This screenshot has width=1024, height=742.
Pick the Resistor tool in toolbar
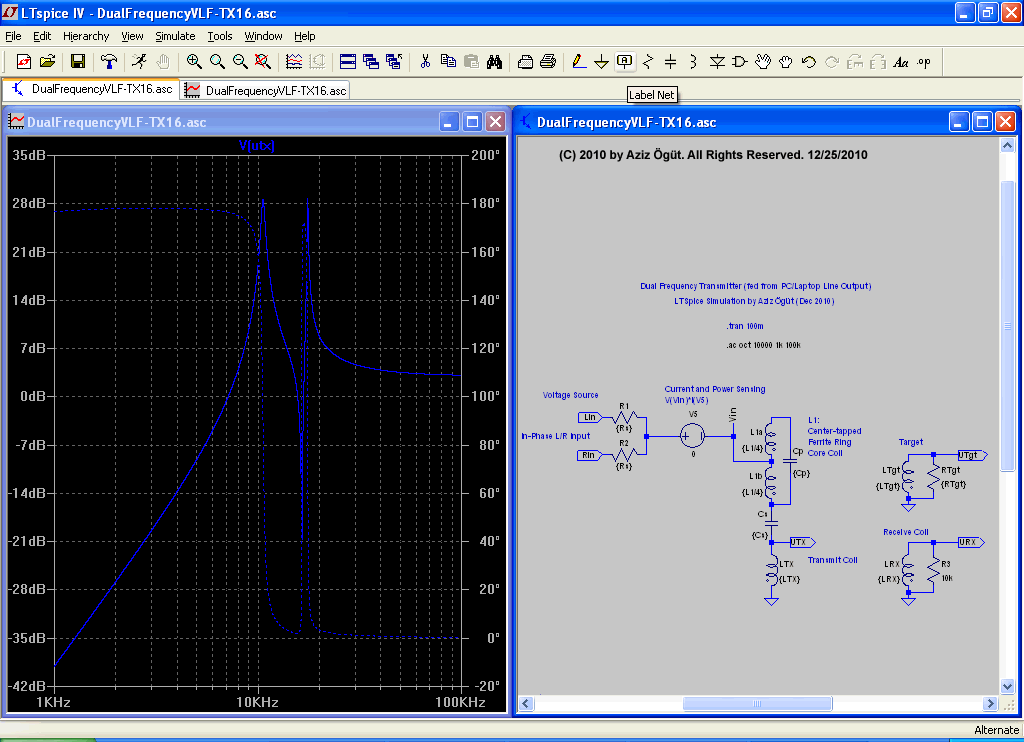point(648,62)
